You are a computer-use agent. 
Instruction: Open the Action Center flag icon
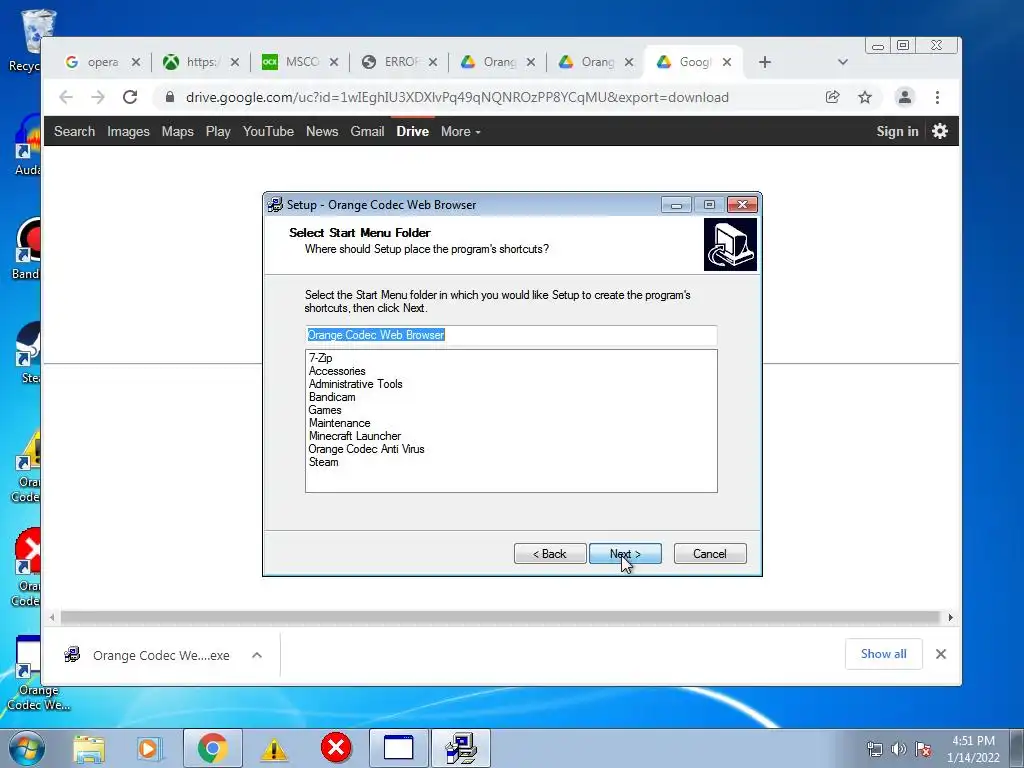coord(923,749)
